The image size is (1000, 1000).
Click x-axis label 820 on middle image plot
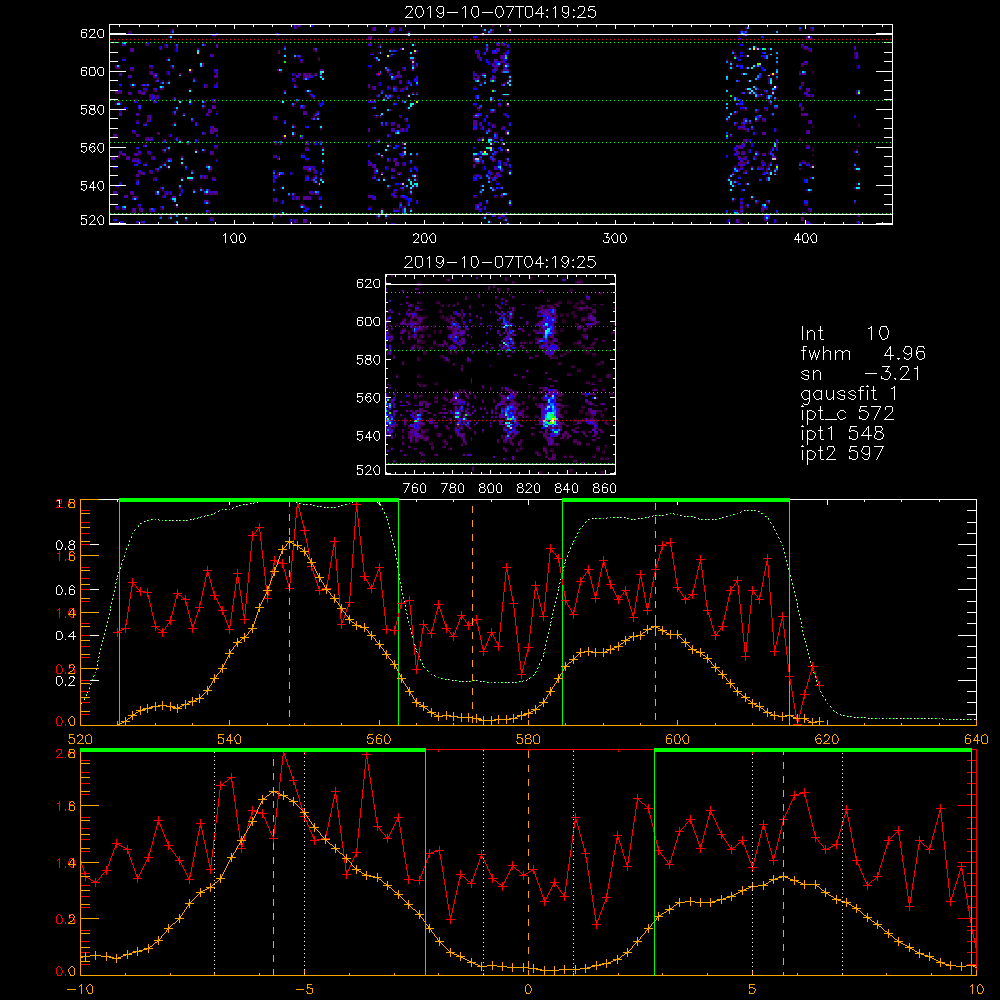pyautogui.click(x=529, y=489)
